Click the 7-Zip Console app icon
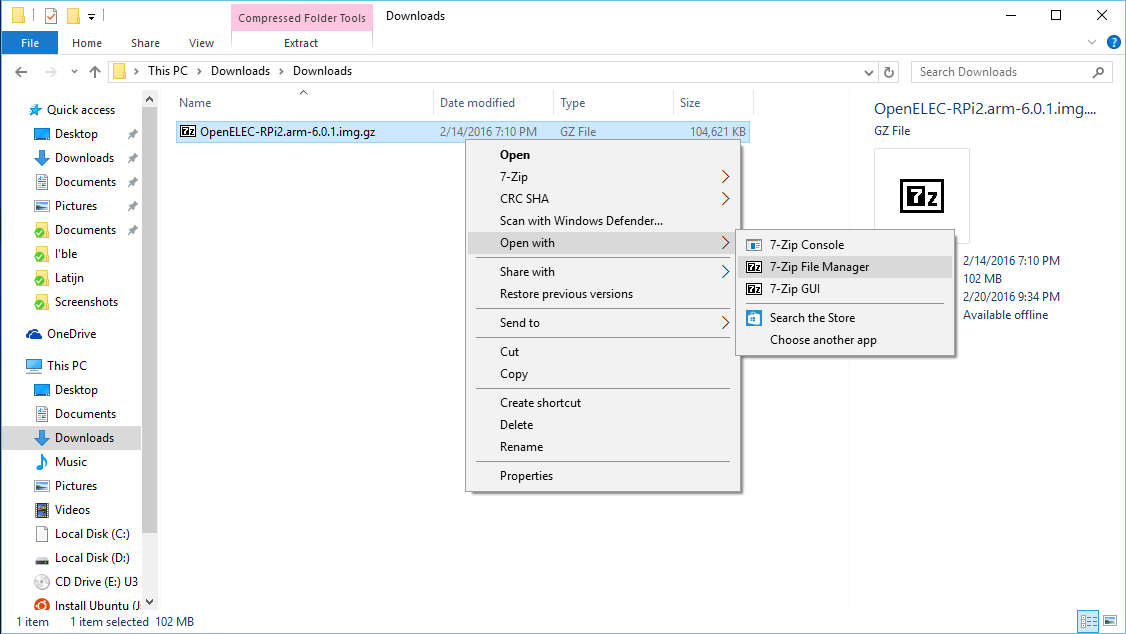The image size is (1126, 634). pos(754,245)
